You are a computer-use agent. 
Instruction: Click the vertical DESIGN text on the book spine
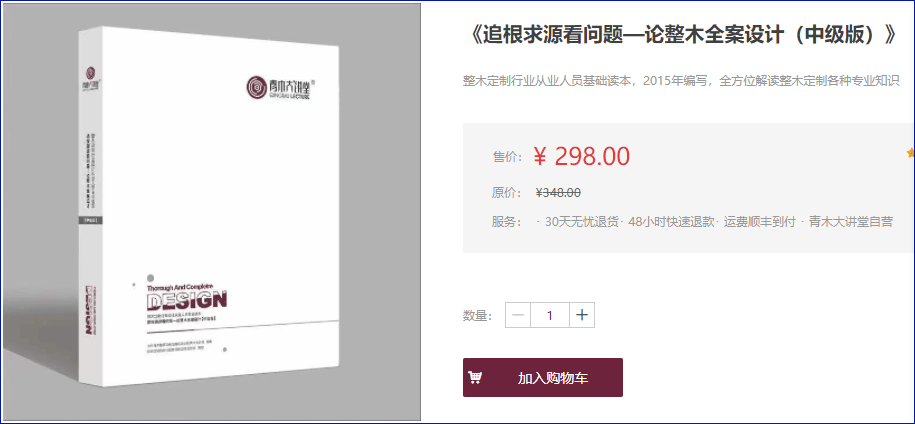click(91, 309)
